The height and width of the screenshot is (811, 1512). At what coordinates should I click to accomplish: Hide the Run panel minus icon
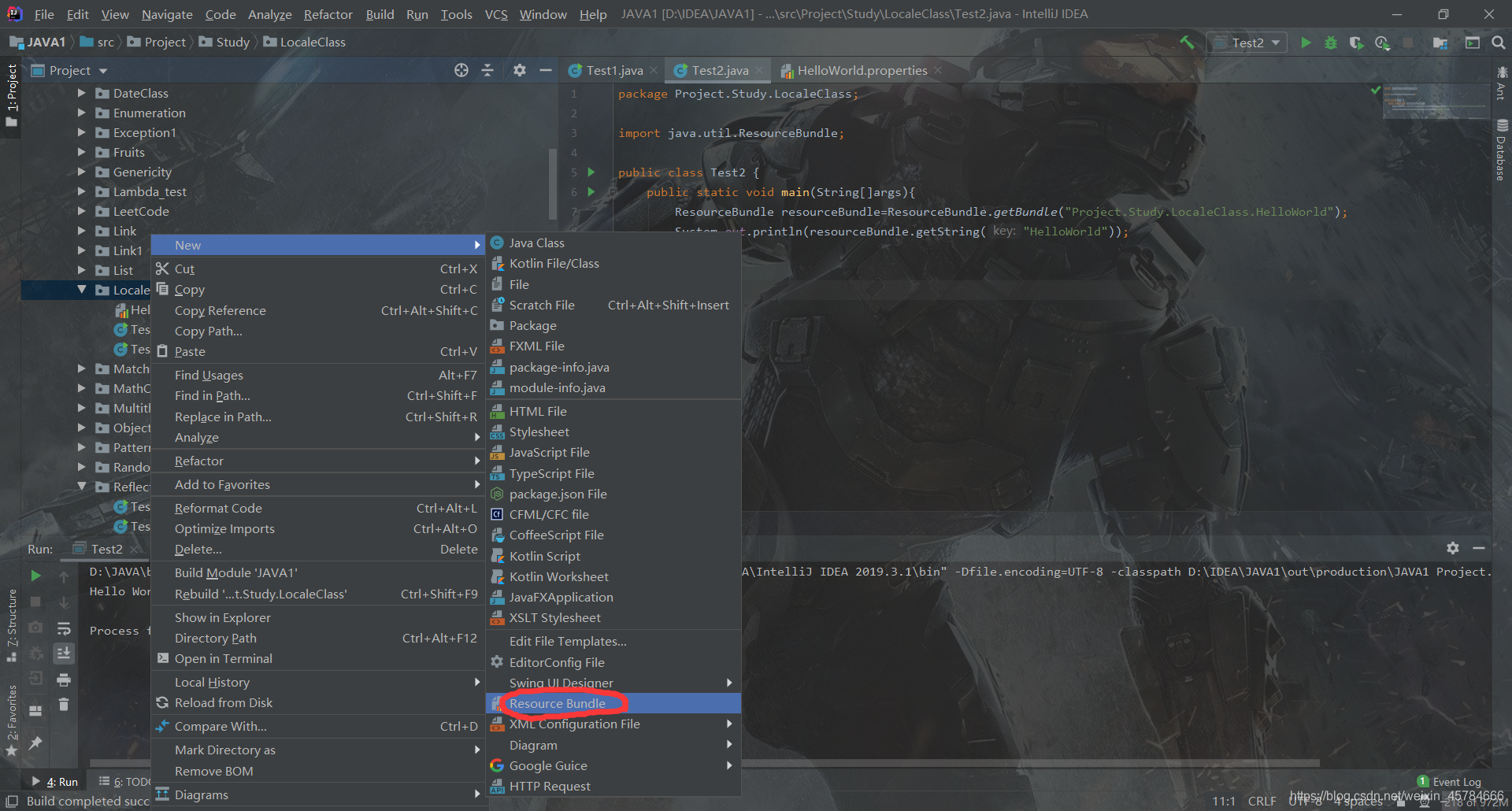(1479, 548)
